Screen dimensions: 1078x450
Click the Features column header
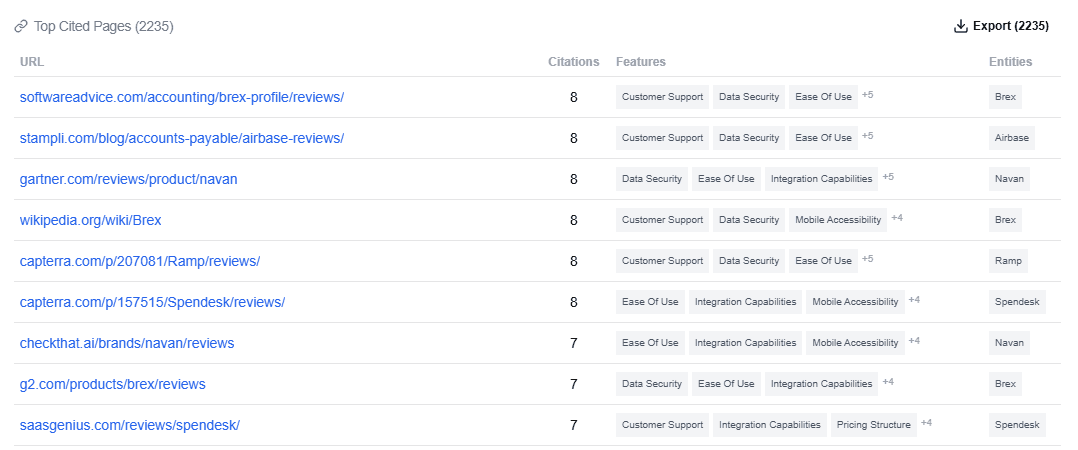coord(641,62)
